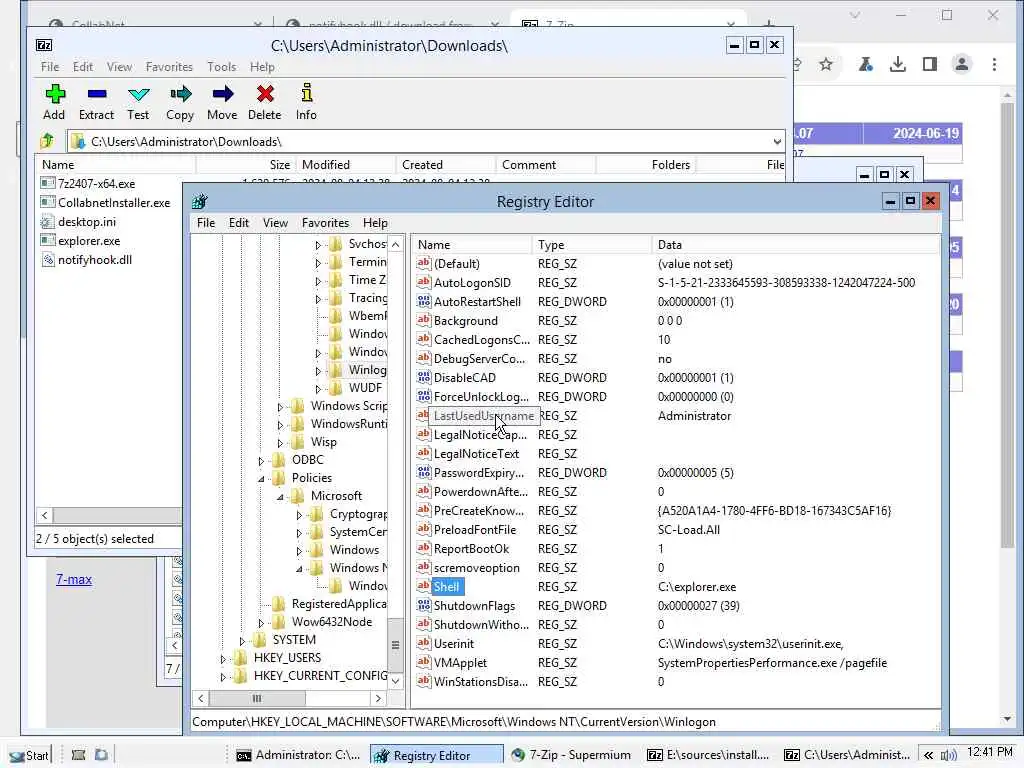Expand the HKEY_USERS hive
This screenshot has width=1024, height=768.
223,658
